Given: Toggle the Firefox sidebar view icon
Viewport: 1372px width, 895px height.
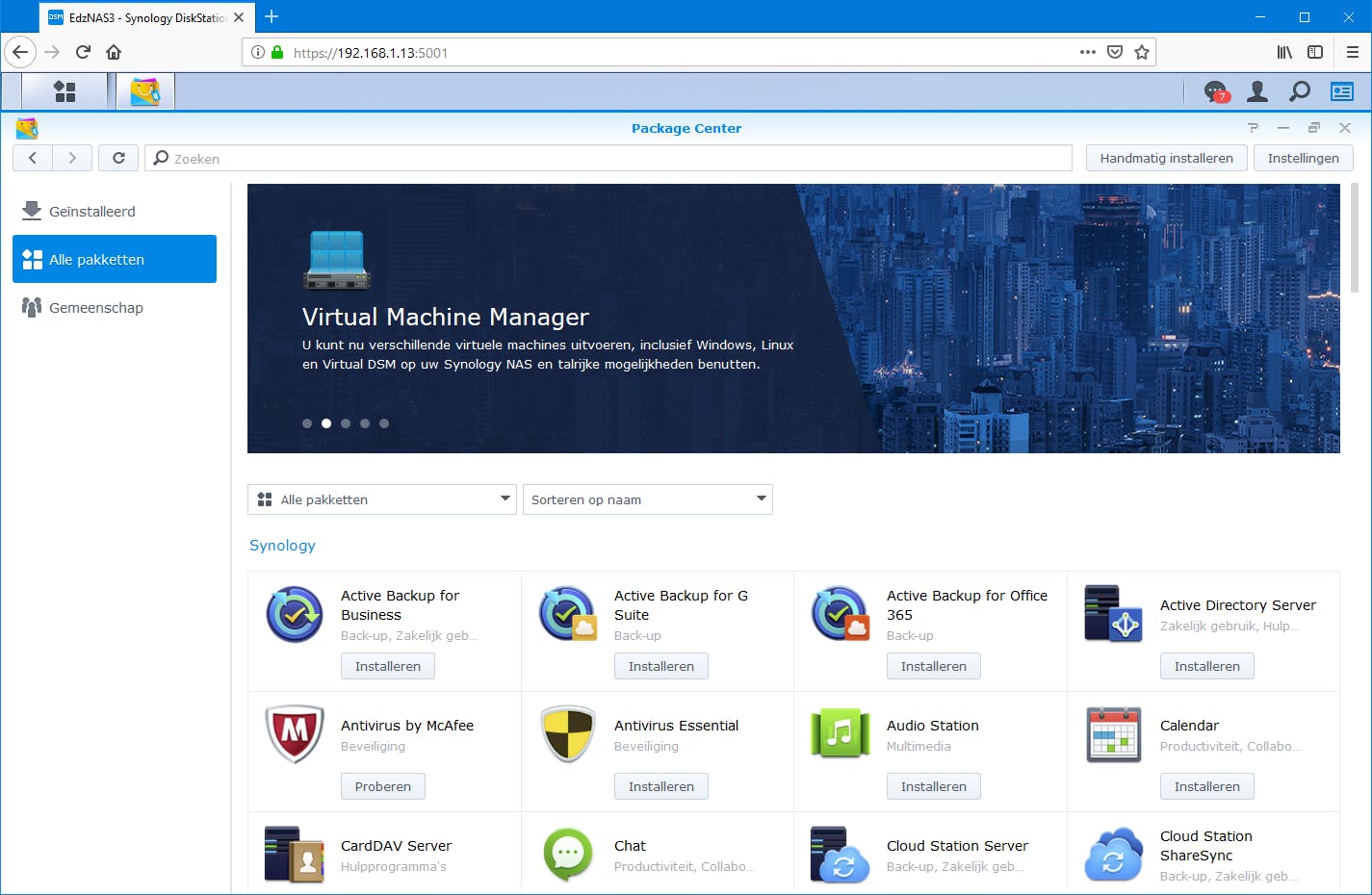Looking at the screenshot, I should pos(1315,52).
